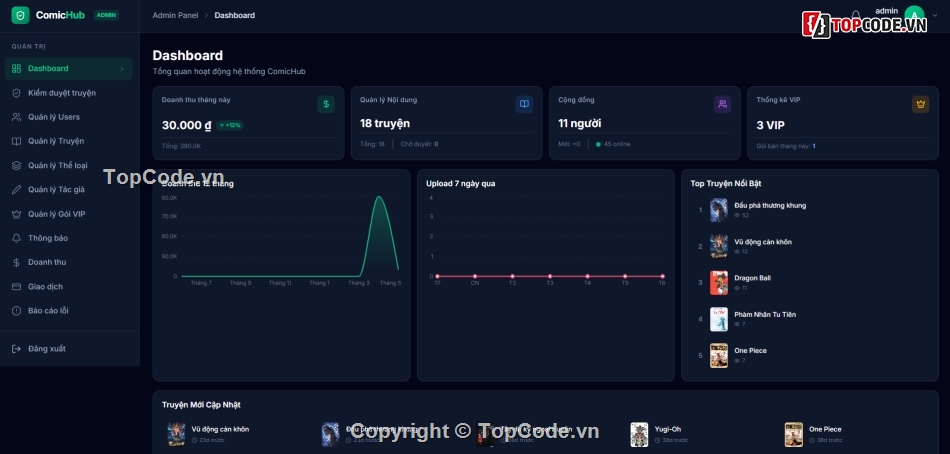Click the 18 truyện value
The height and width of the screenshot is (454, 950).
pos(385,124)
